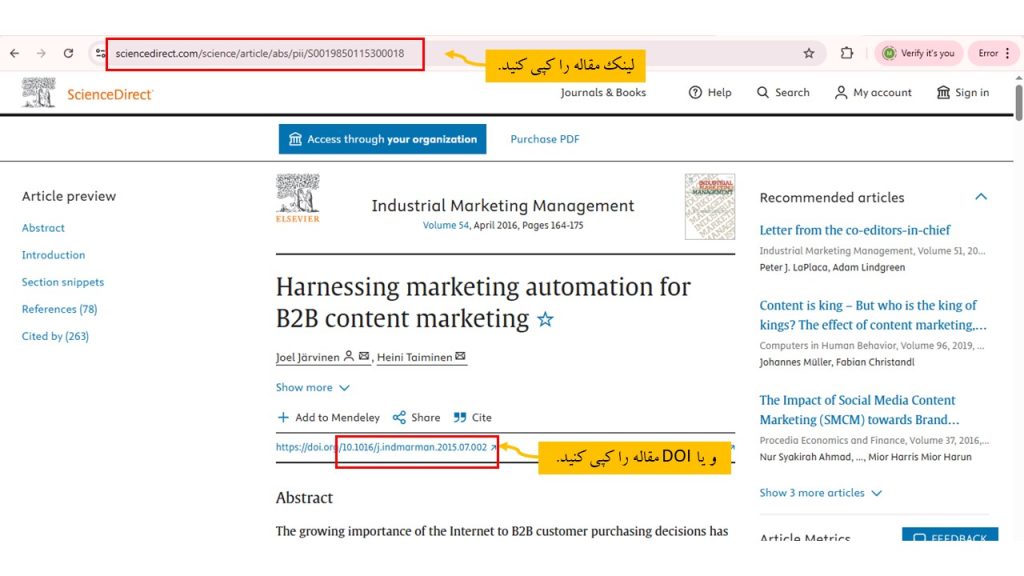This screenshot has height=576, width=1024.
Task: Open Help from the question mark icon
Action: coord(696,93)
